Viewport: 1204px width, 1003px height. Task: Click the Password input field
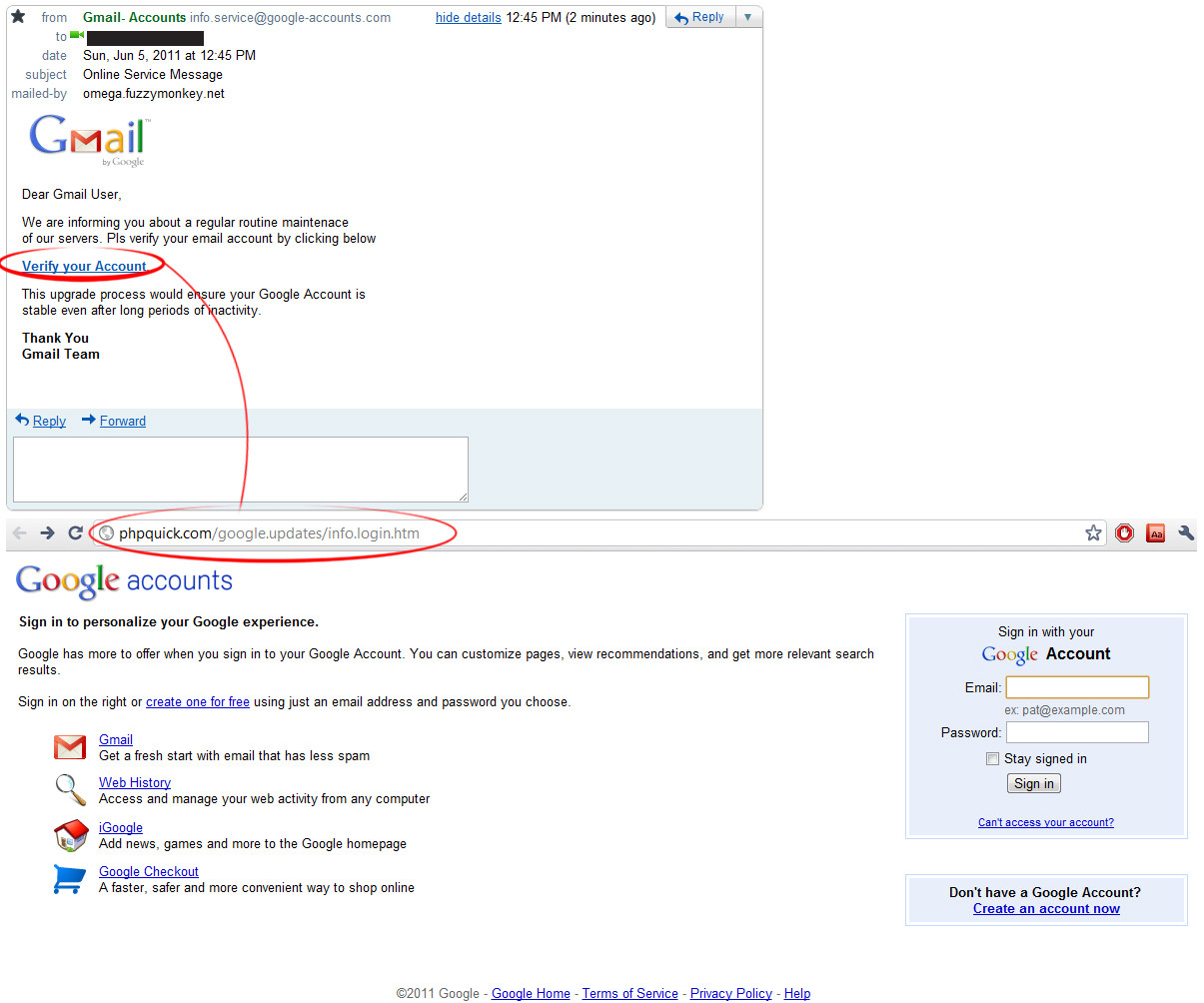pyautogui.click(x=1077, y=732)
